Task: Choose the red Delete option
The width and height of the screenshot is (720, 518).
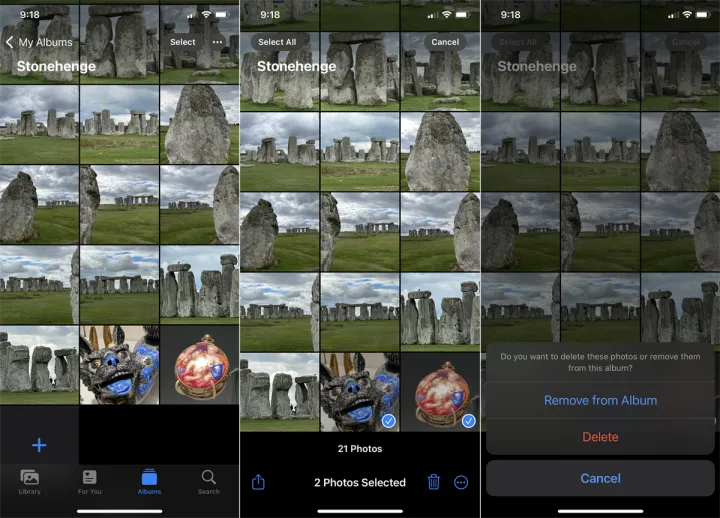Action: coord(600,437)
